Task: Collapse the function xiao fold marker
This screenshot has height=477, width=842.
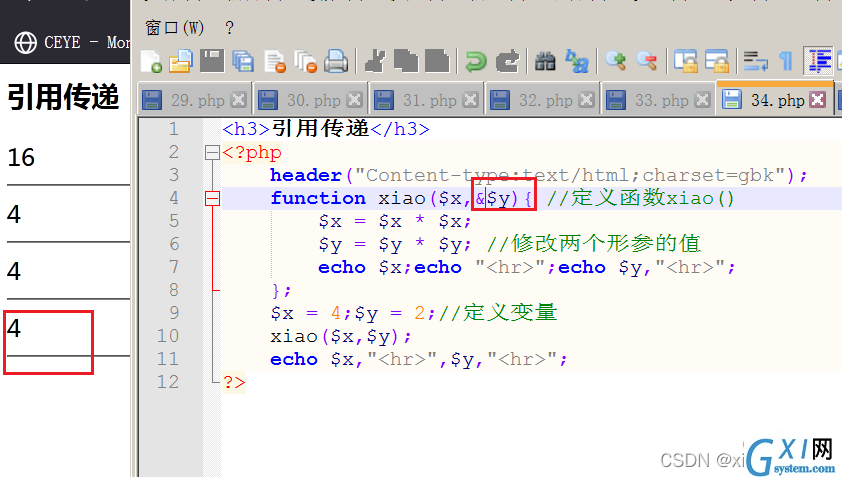Action: click(x=212, y=199)
